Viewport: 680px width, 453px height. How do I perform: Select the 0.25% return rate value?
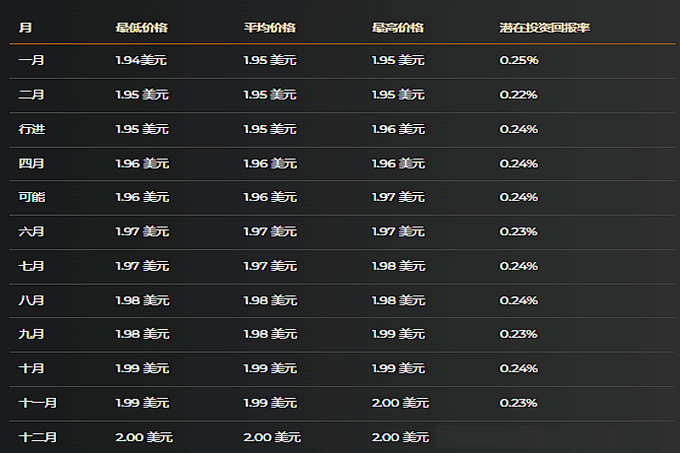click(x=519, y=61)
